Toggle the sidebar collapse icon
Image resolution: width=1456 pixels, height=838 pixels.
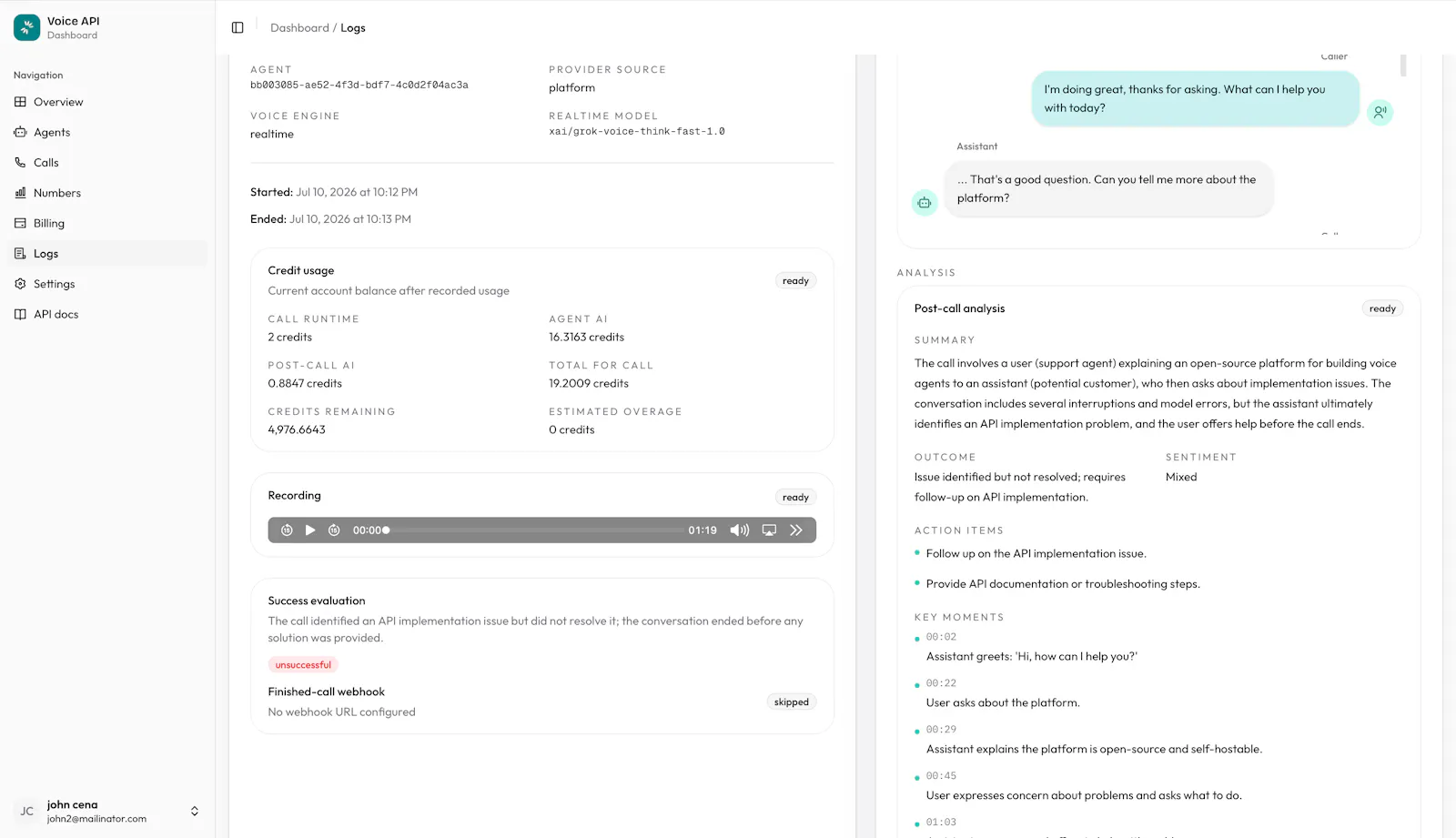coord(238,27)
